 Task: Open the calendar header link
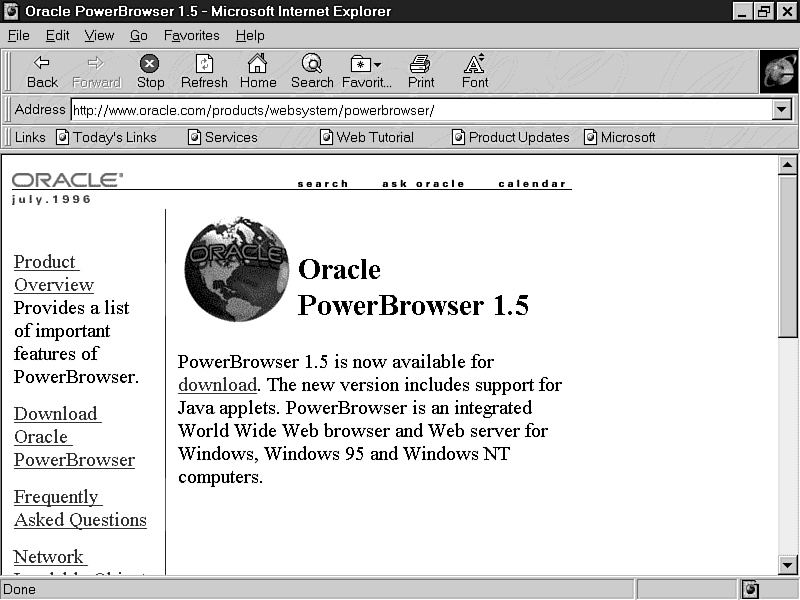tap(532, 184)
